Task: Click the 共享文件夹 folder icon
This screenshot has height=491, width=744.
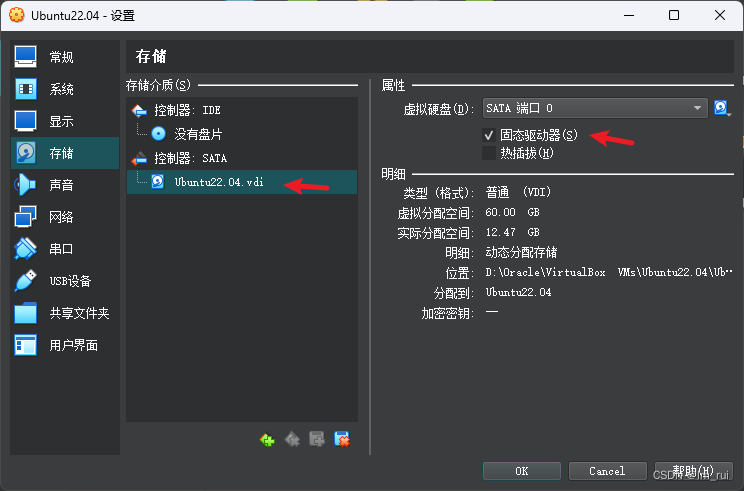Action: point(26,313)
